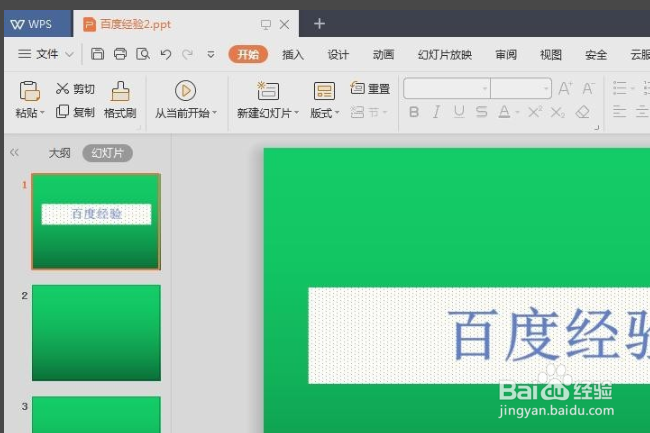Switch to the 插入 ribbon tab
The image size is (650, 433).
point(293,54)
